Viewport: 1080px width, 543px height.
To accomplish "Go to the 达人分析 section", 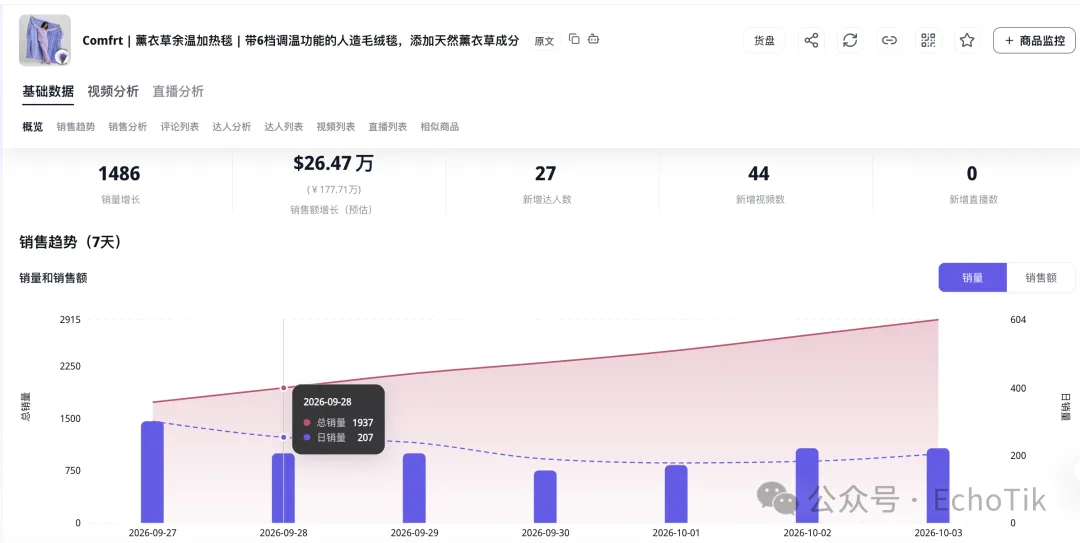I will point(231,127).
